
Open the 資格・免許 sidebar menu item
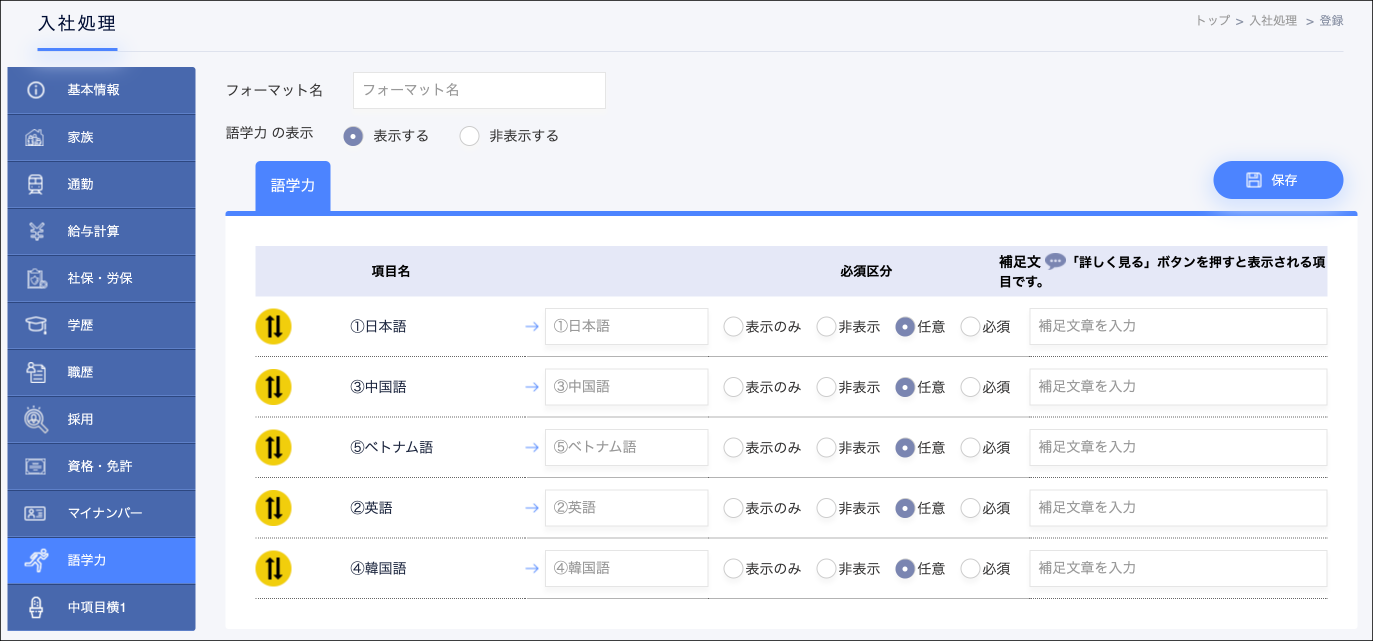tap(101, 466)
